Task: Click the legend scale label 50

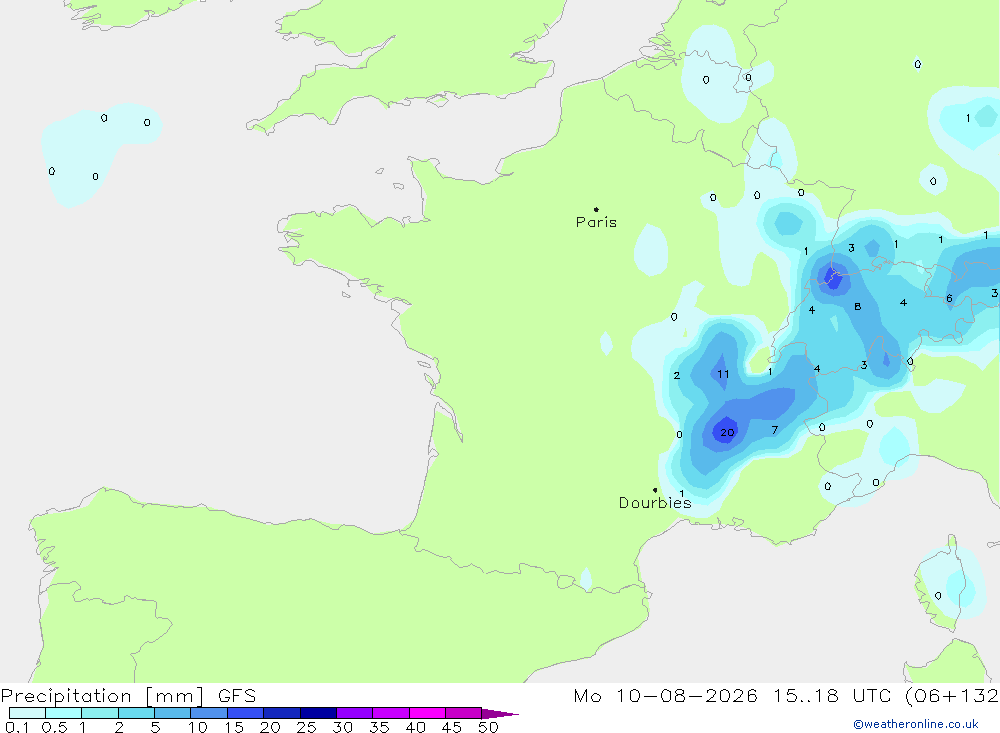Action: coord(488,727)
